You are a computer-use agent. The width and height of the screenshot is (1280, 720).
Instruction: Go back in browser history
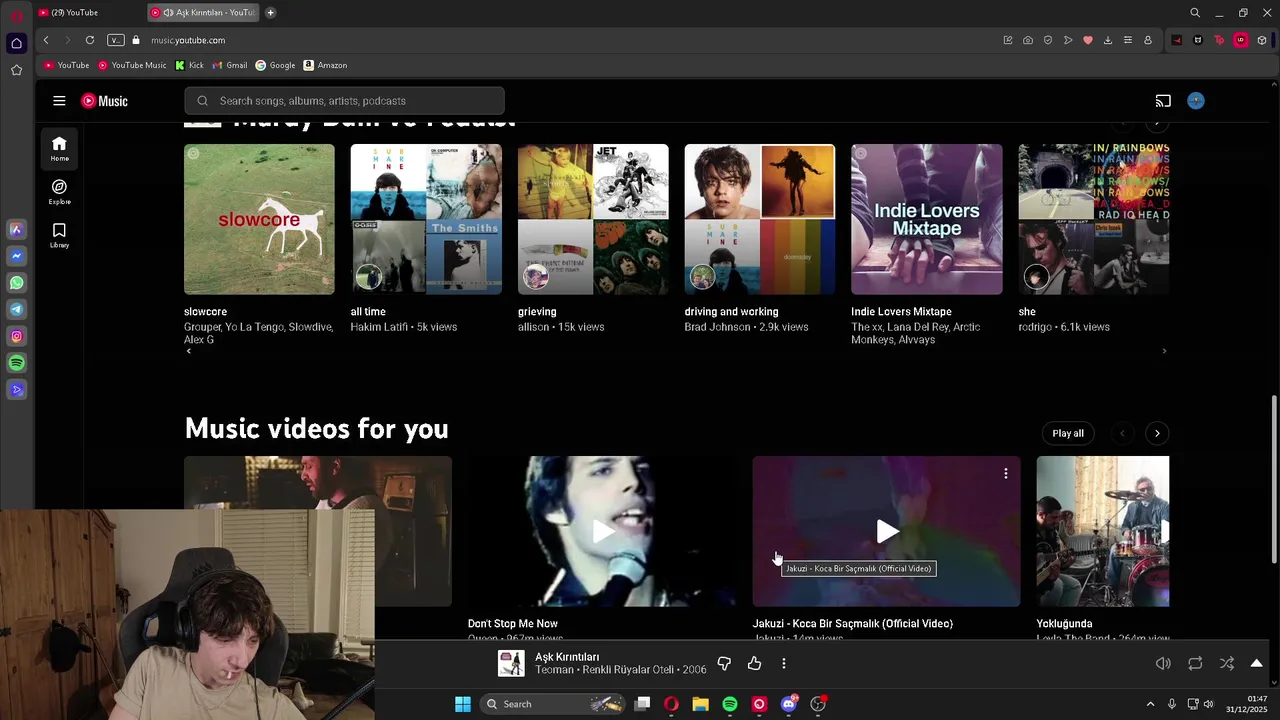[x=46, y=40]
